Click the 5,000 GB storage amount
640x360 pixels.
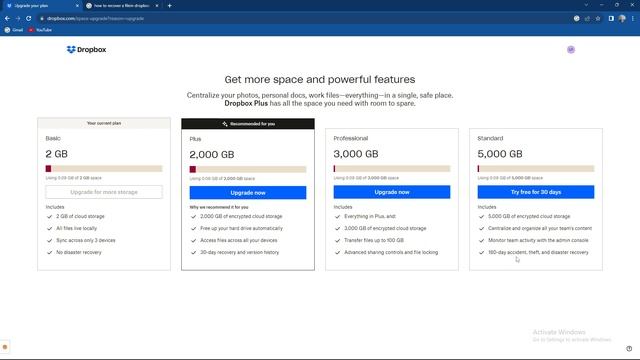point(500,154)
